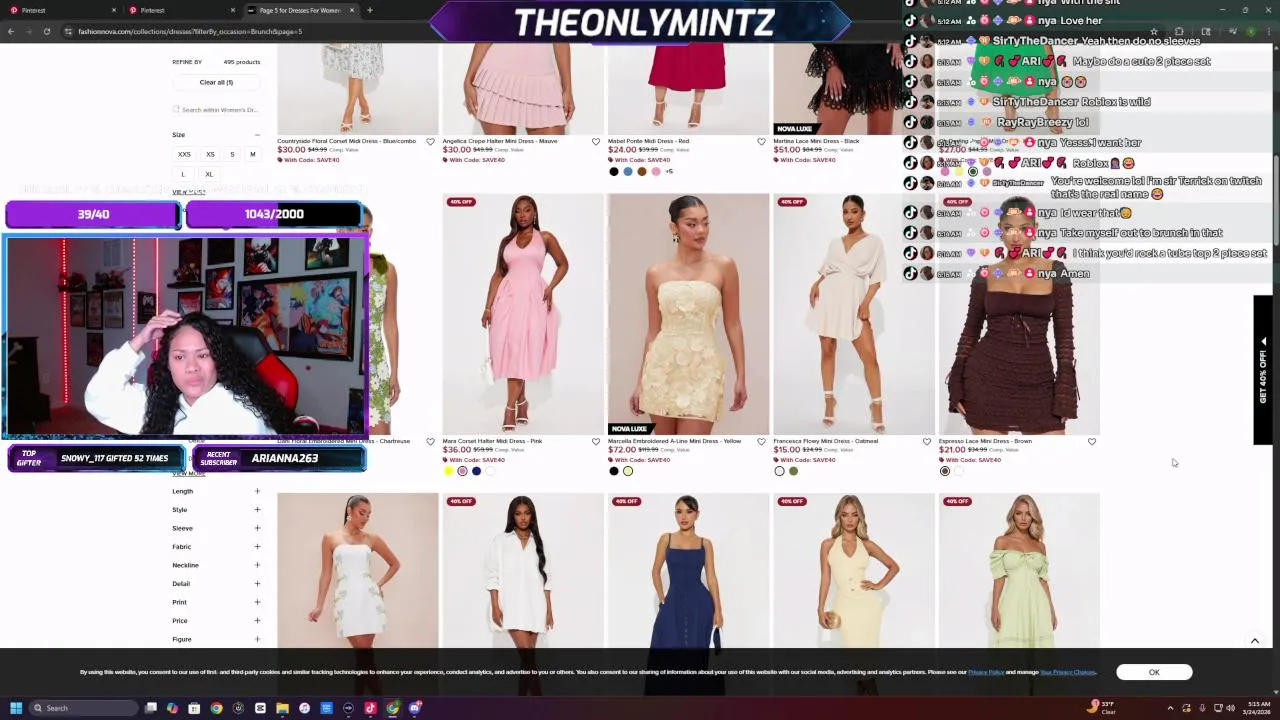This screenshot has width=1280, height=720.
Task: Save Espresso Lace Mini Dress to wishlist
Action: click(x=1092, y=442)
